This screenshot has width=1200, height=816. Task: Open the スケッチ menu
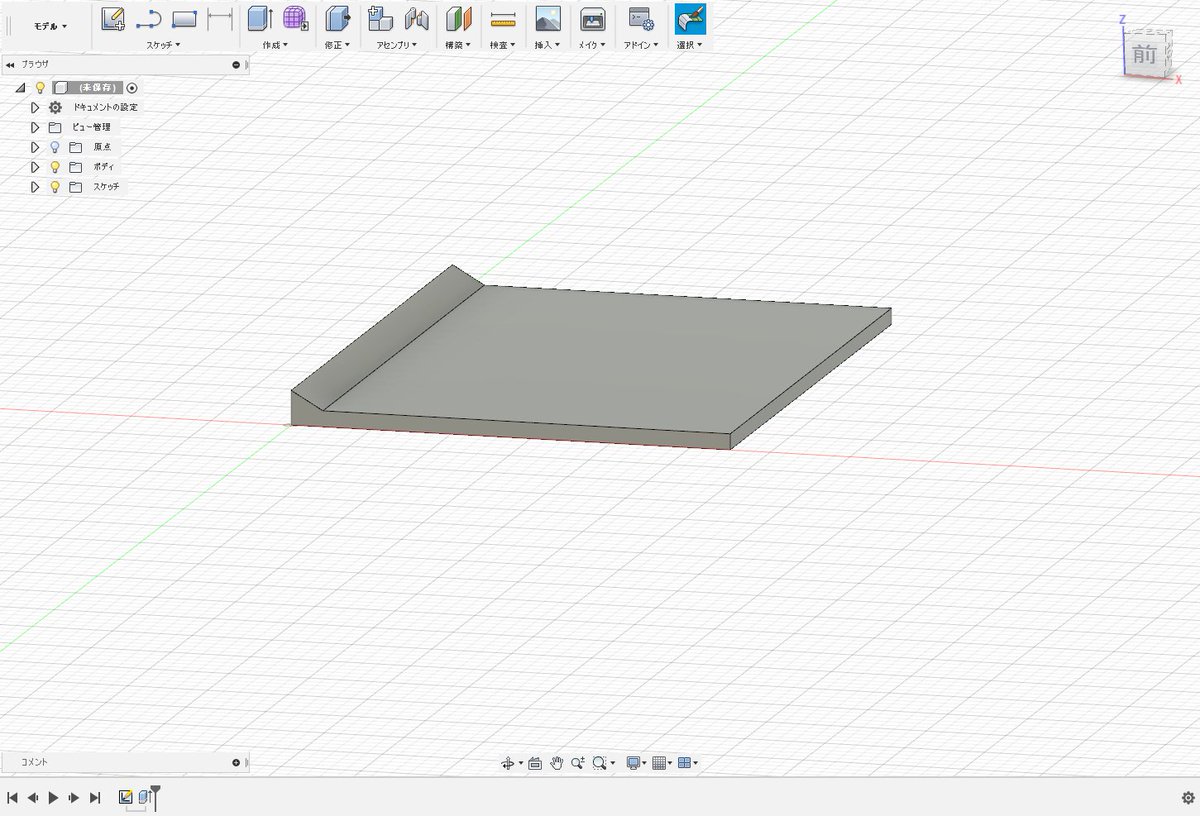point(163,45)
